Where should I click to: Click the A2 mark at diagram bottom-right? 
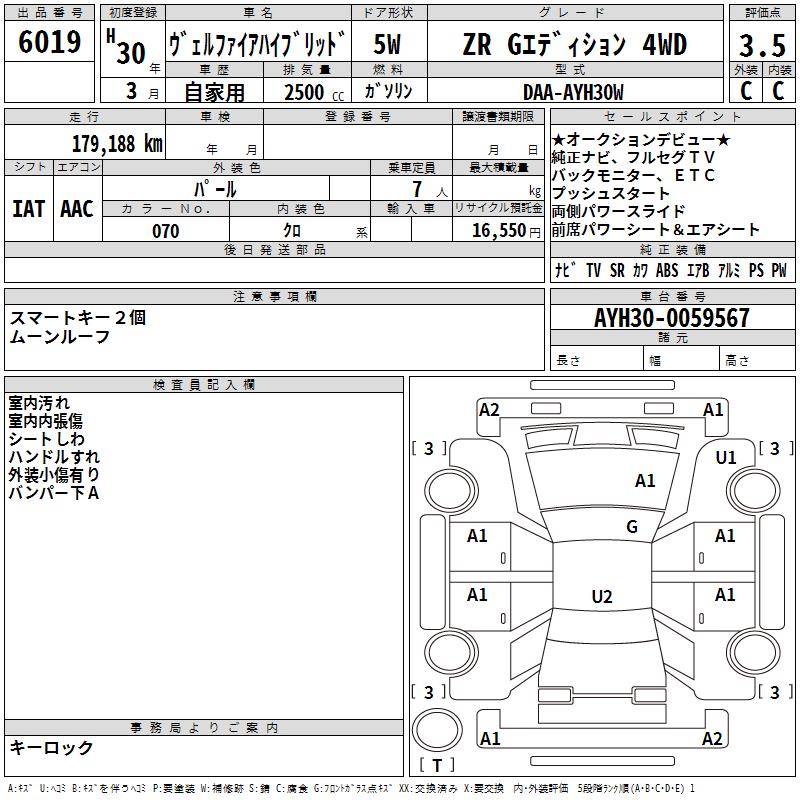click(x=712, y=739)
